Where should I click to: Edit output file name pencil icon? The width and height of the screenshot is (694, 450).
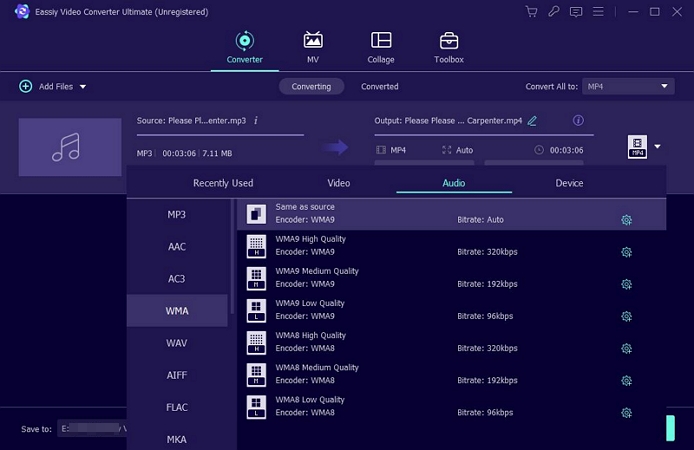click(x=532, y=121)
